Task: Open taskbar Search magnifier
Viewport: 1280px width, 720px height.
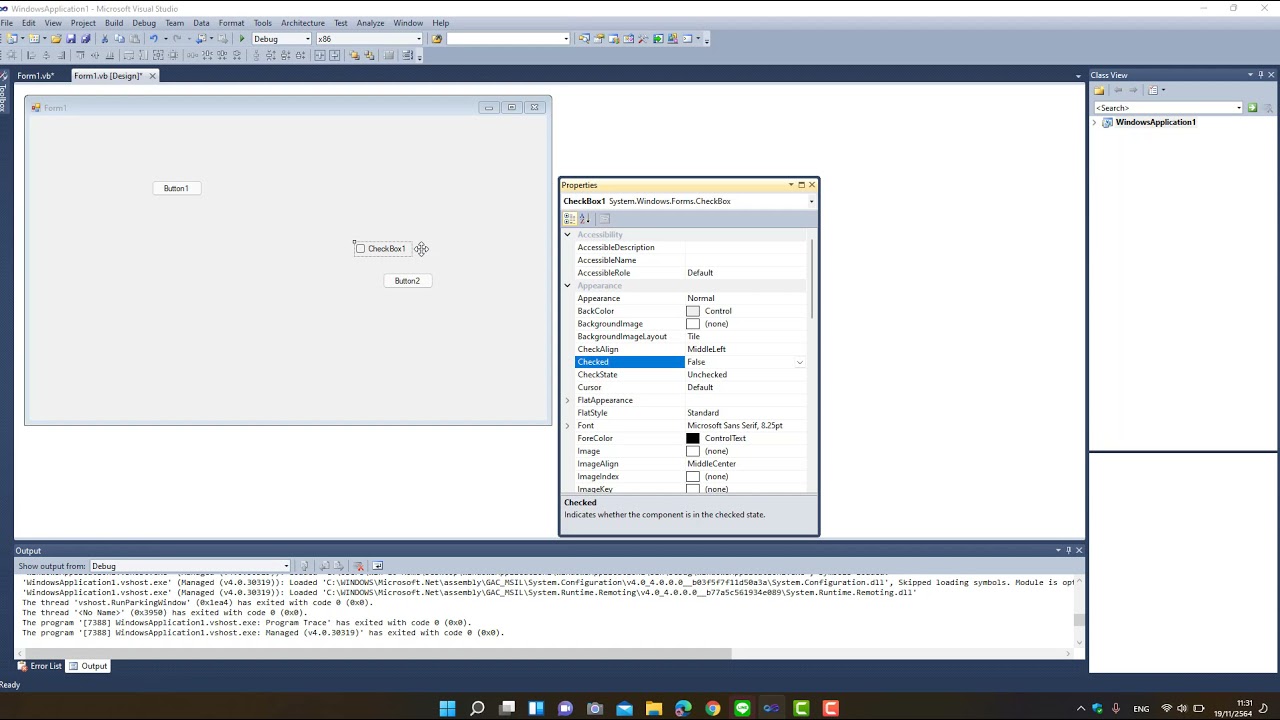Action: coord(477,708)
